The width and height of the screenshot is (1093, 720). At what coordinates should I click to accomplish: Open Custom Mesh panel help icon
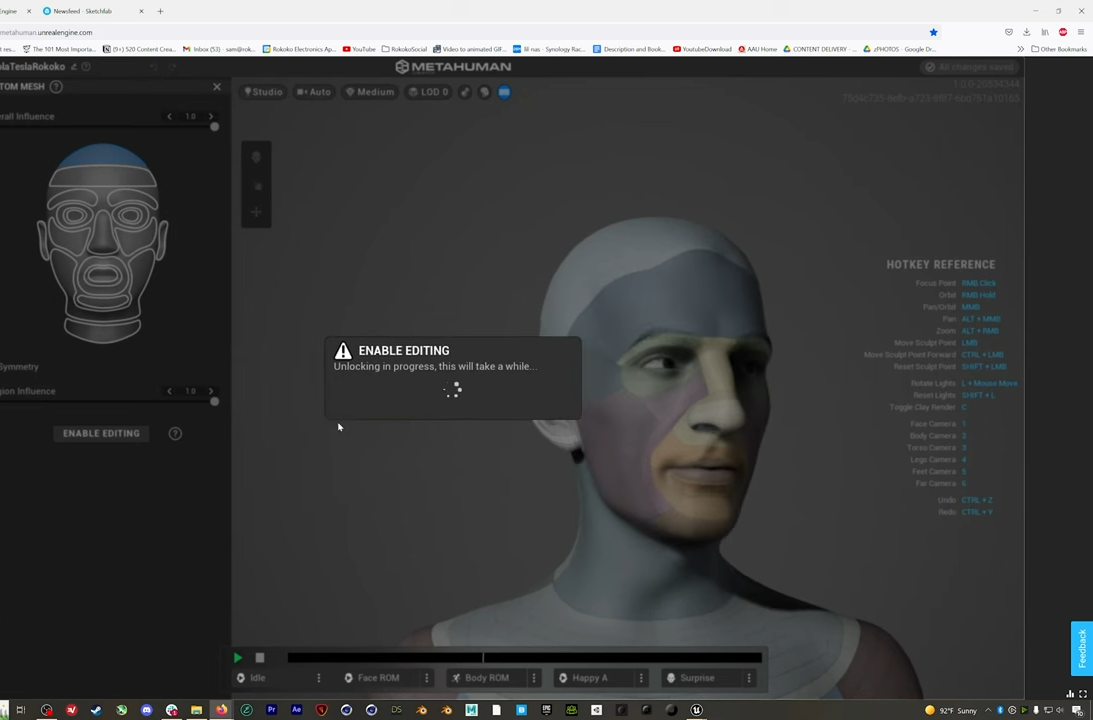point(56,86)
